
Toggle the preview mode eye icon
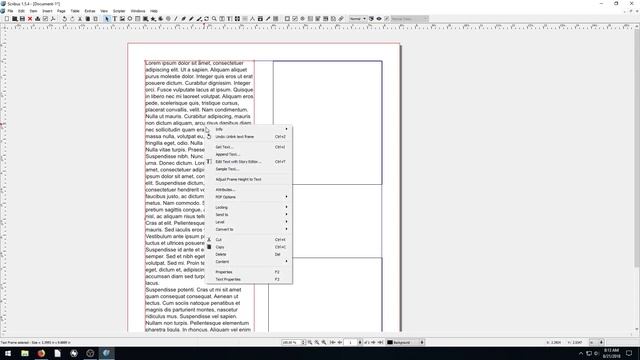[379, 19]
